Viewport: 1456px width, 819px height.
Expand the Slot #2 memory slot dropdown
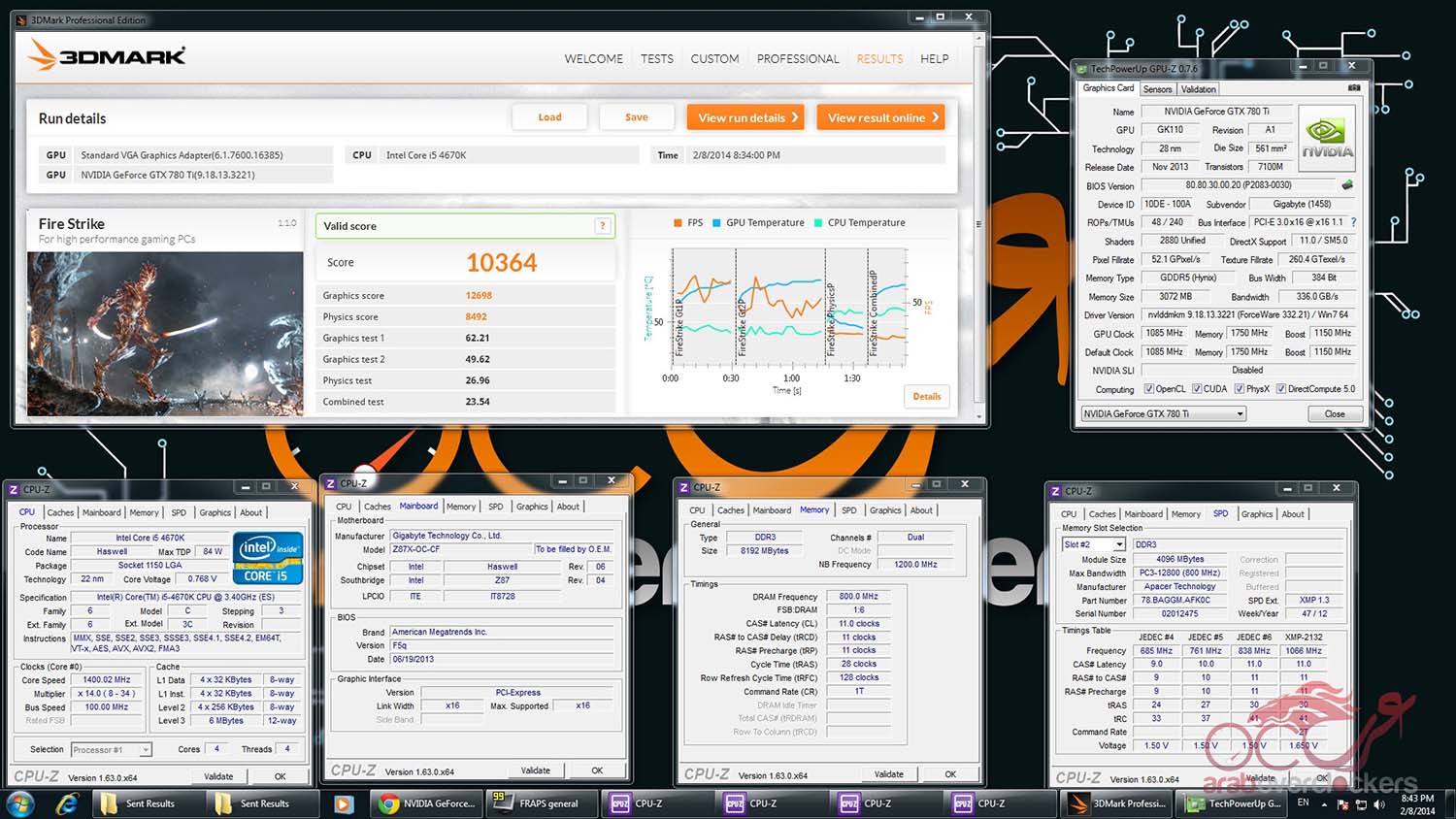[1093, 544]
